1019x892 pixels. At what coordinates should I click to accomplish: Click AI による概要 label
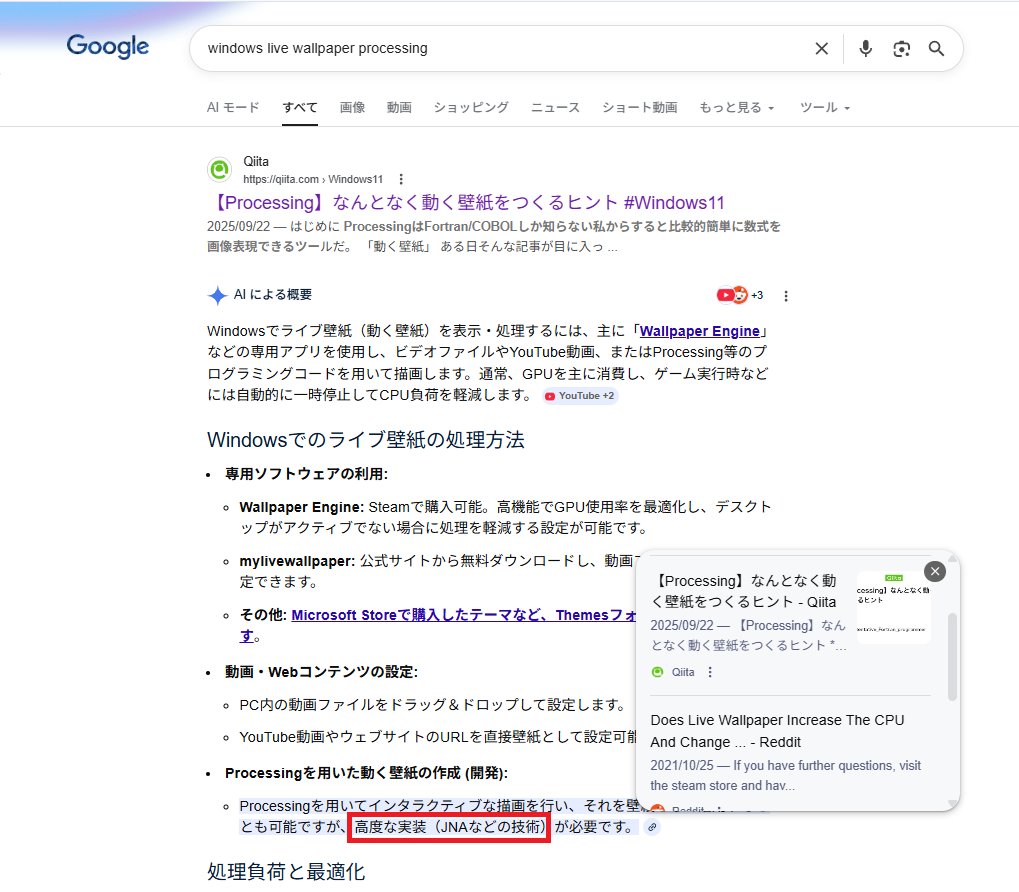pyautogui.click(x=273, y=295)
